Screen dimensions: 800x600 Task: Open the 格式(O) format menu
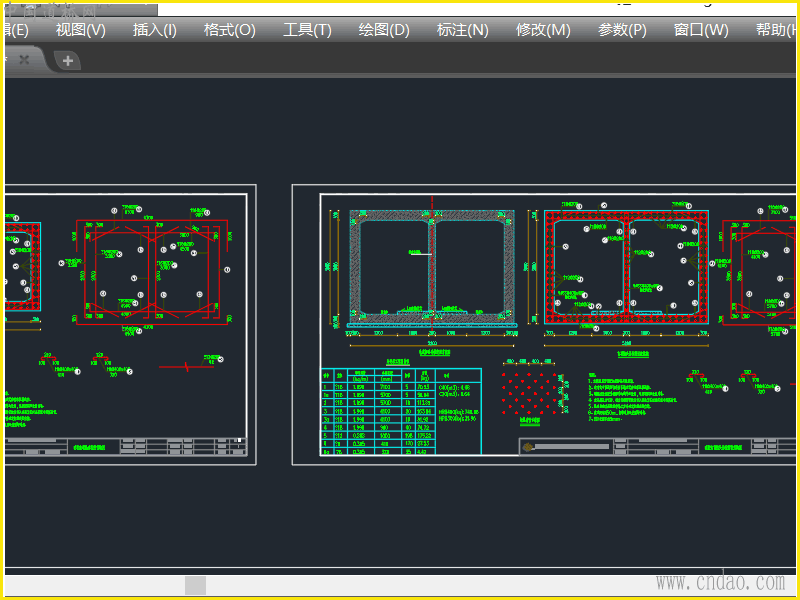230,30
